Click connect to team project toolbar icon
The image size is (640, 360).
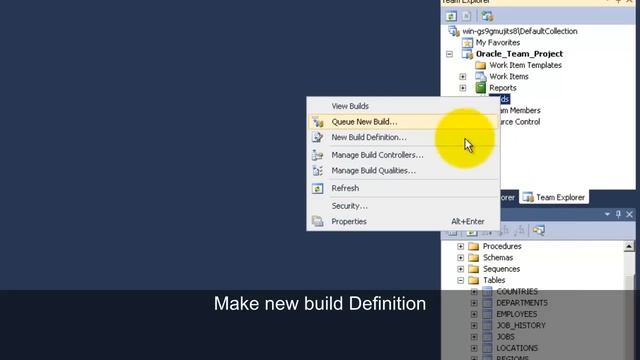(x=487, y=16)
